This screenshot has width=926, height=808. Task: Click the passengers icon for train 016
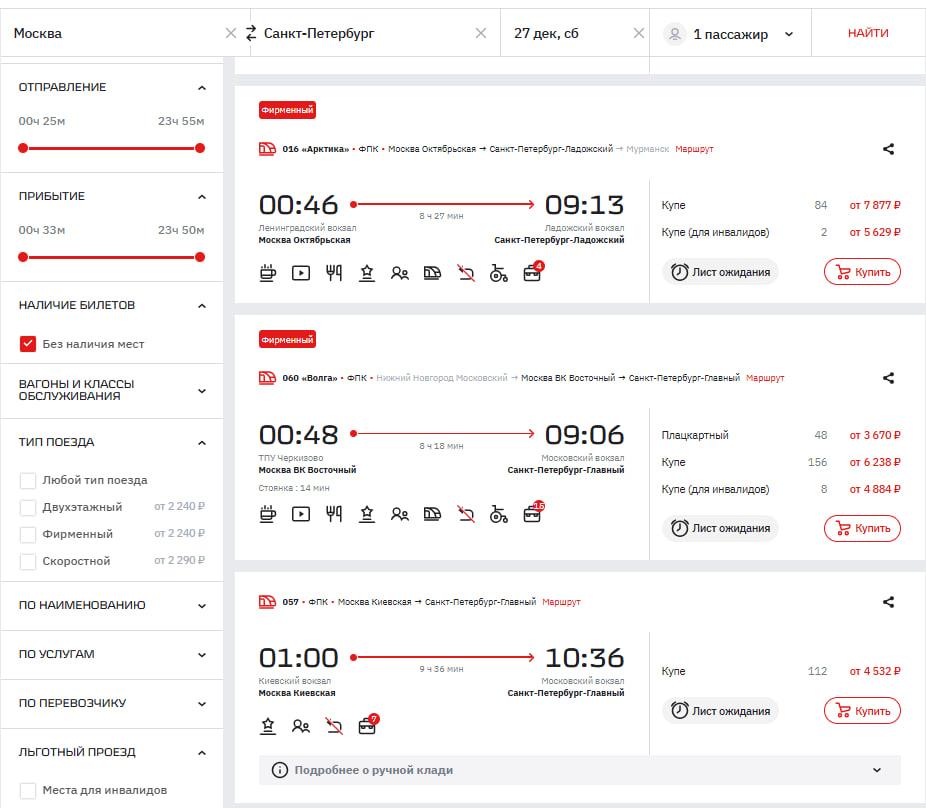[x=400, y=273]
